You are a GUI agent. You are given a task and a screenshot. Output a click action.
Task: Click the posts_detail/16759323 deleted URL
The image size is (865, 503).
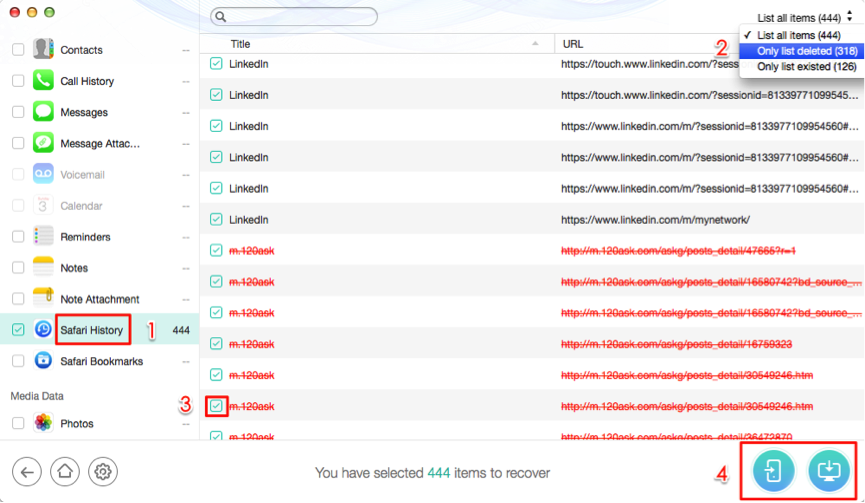(x=676, y=344)
